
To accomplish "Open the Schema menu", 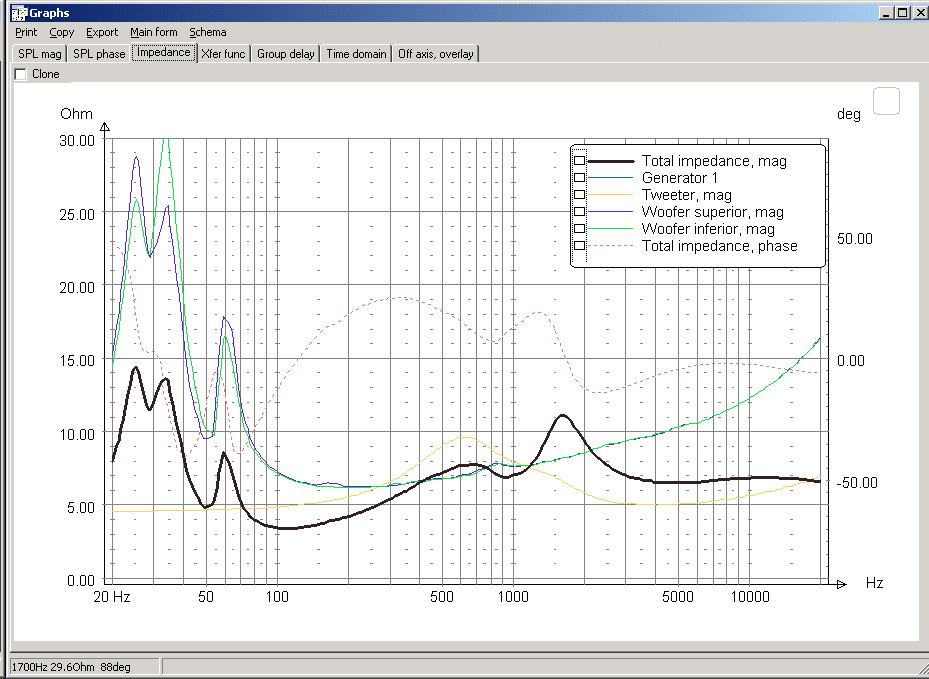I will click(x=208, y=33).
